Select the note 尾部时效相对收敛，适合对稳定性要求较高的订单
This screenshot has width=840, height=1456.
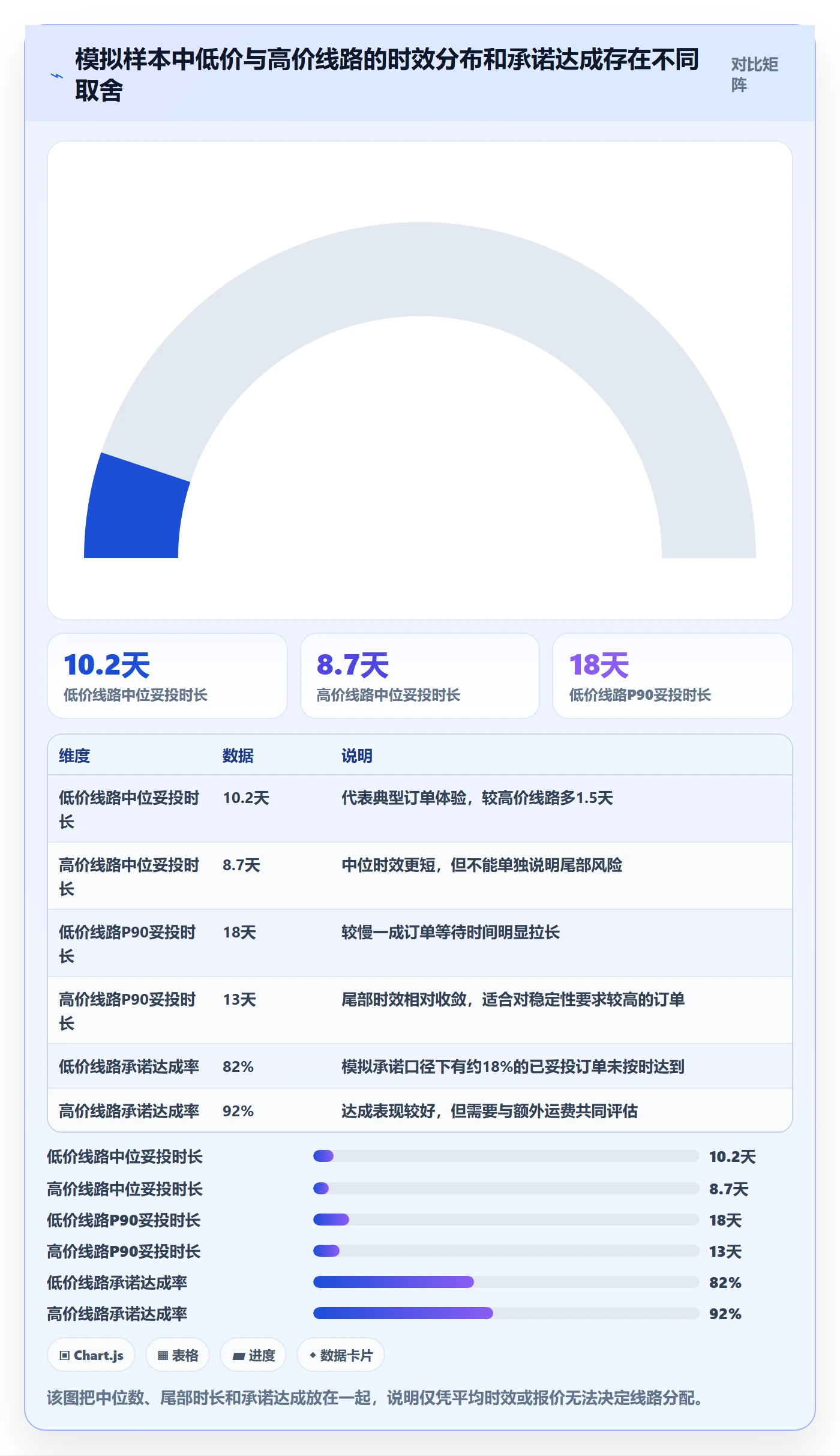[x=513, y=999]
